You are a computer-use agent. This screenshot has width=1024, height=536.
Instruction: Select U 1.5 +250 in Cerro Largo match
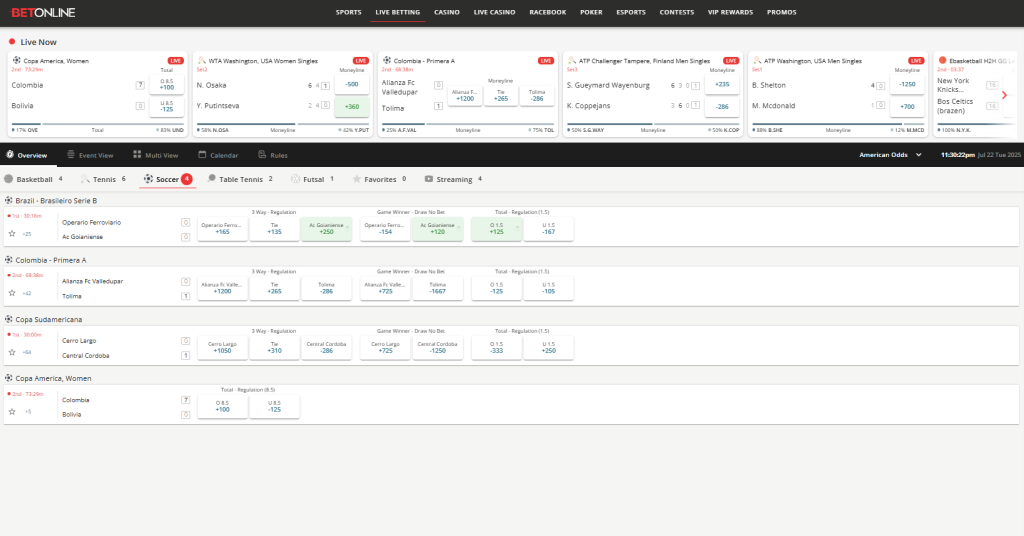549,348
